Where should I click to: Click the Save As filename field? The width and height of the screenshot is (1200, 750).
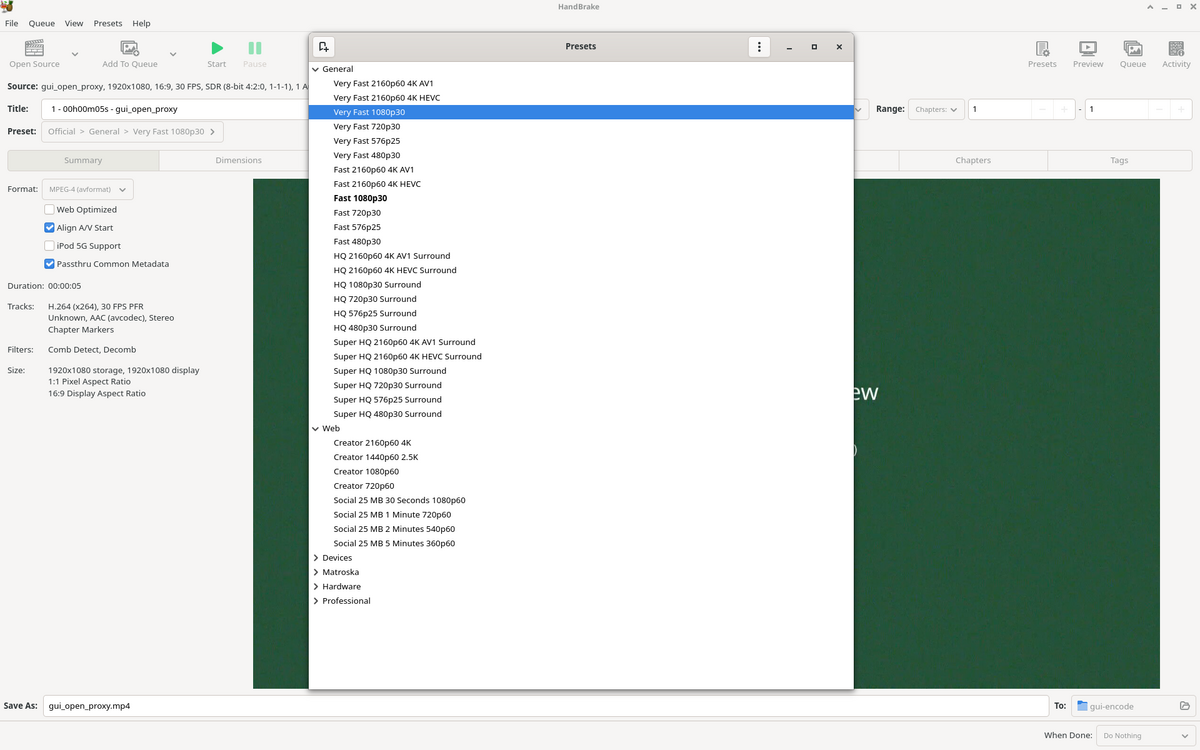pos(546,706)
